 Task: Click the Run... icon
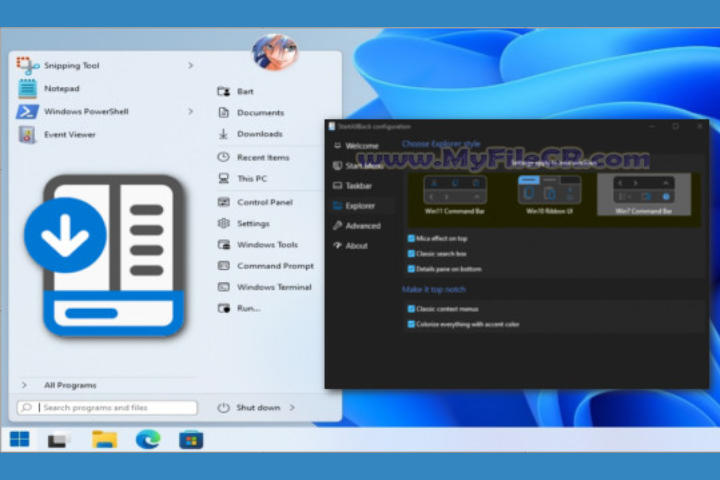coord(224,308)
